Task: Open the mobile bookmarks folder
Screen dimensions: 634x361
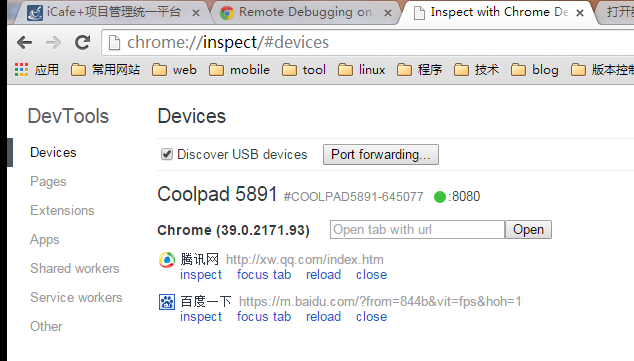Action: pos(239,70)
